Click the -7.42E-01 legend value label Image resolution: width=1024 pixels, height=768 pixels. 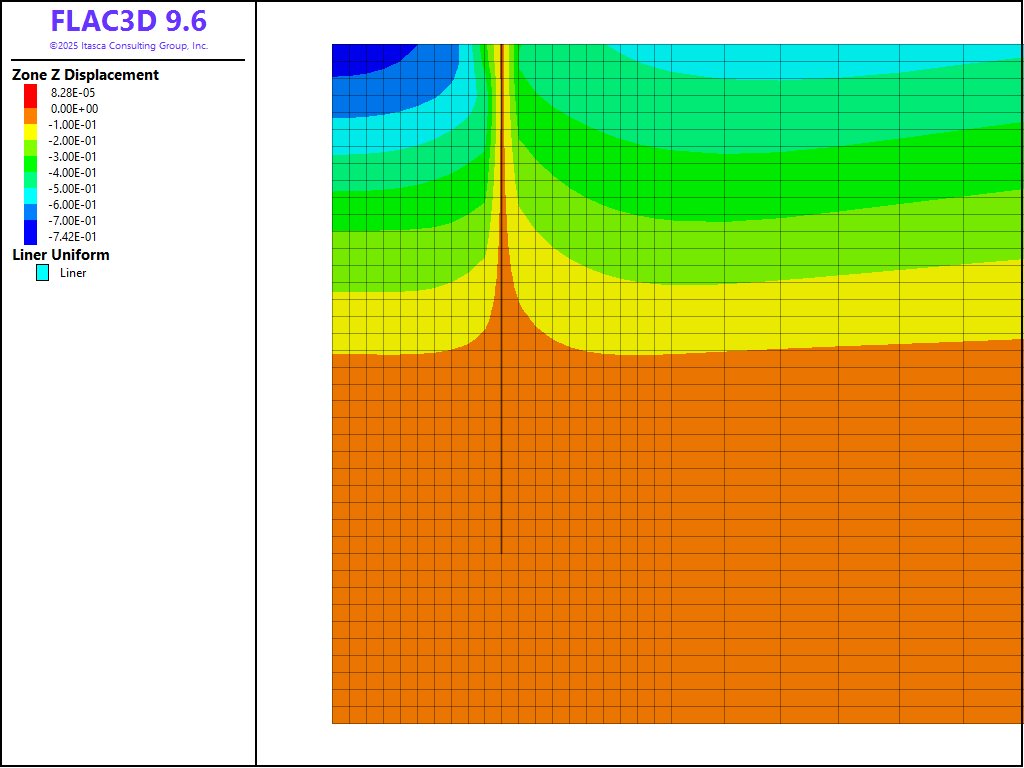pyautogui.click(x=74, y=237)
